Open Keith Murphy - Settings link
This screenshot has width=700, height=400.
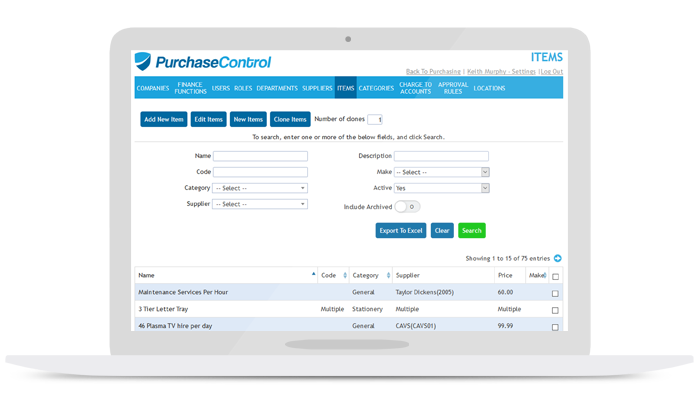501,71
